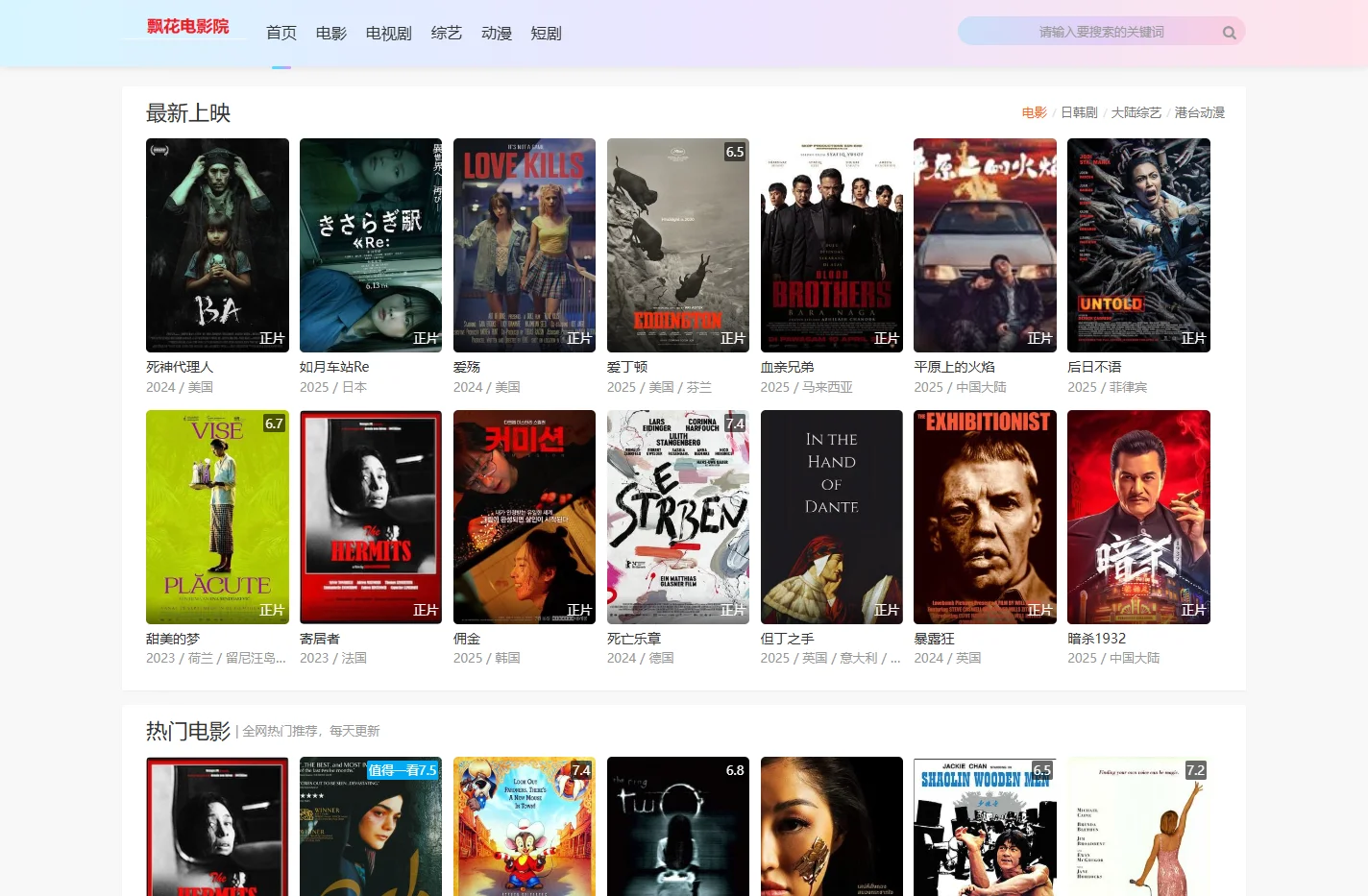1368x896 pixels.
Task: Click the 飘花电影院 site logo
Action: (188, 27)
